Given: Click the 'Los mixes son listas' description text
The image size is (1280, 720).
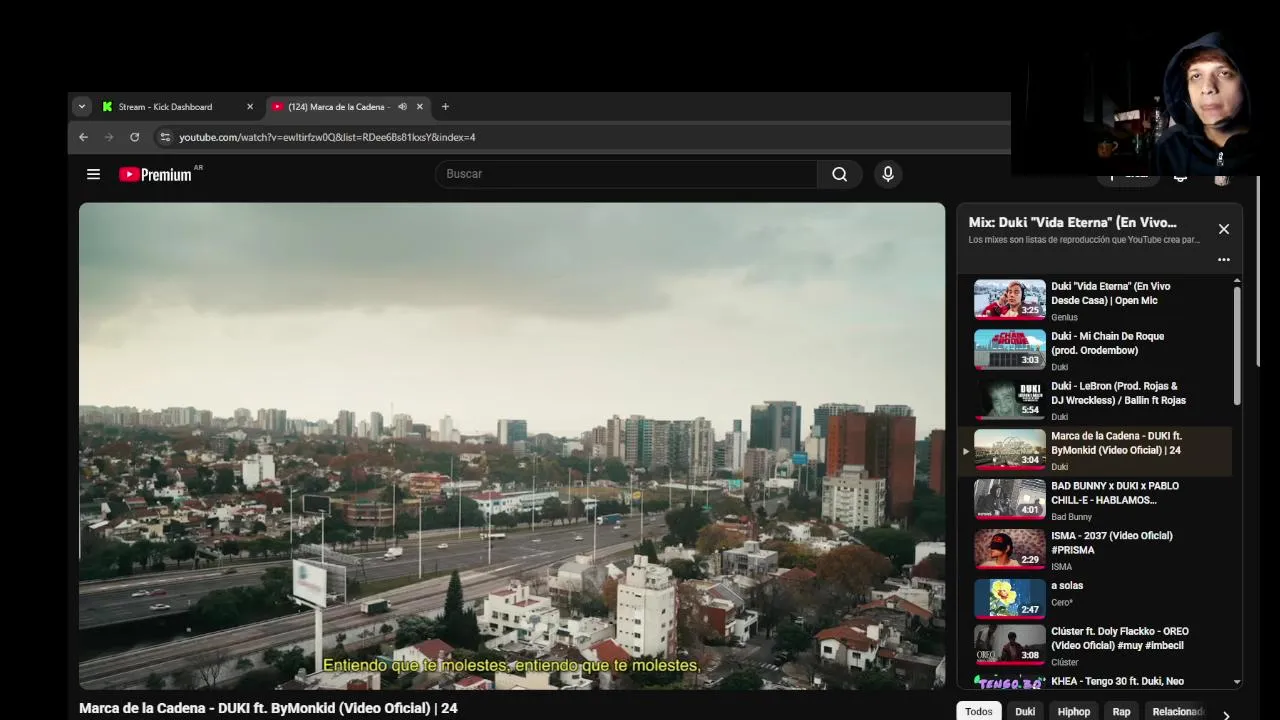Looking at the screenshot, I should 1084,240.
